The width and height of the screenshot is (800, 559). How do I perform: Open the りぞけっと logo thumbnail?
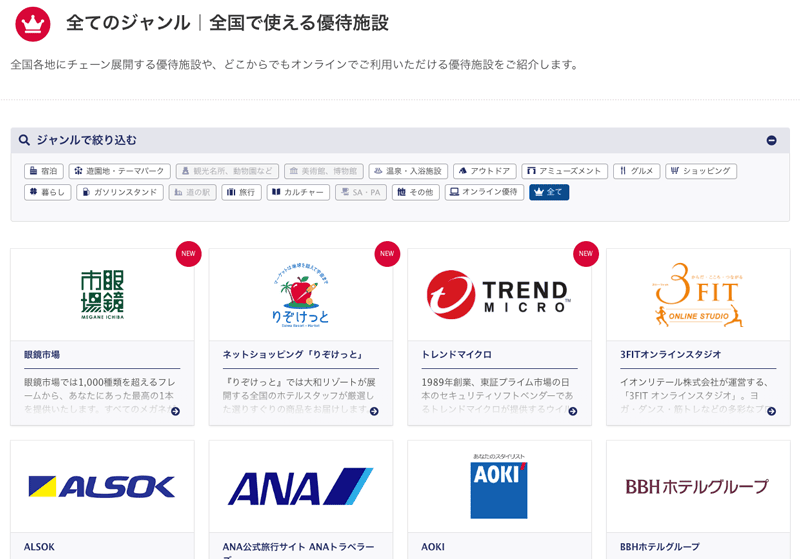pyautogui.click(x=301, y=295)
